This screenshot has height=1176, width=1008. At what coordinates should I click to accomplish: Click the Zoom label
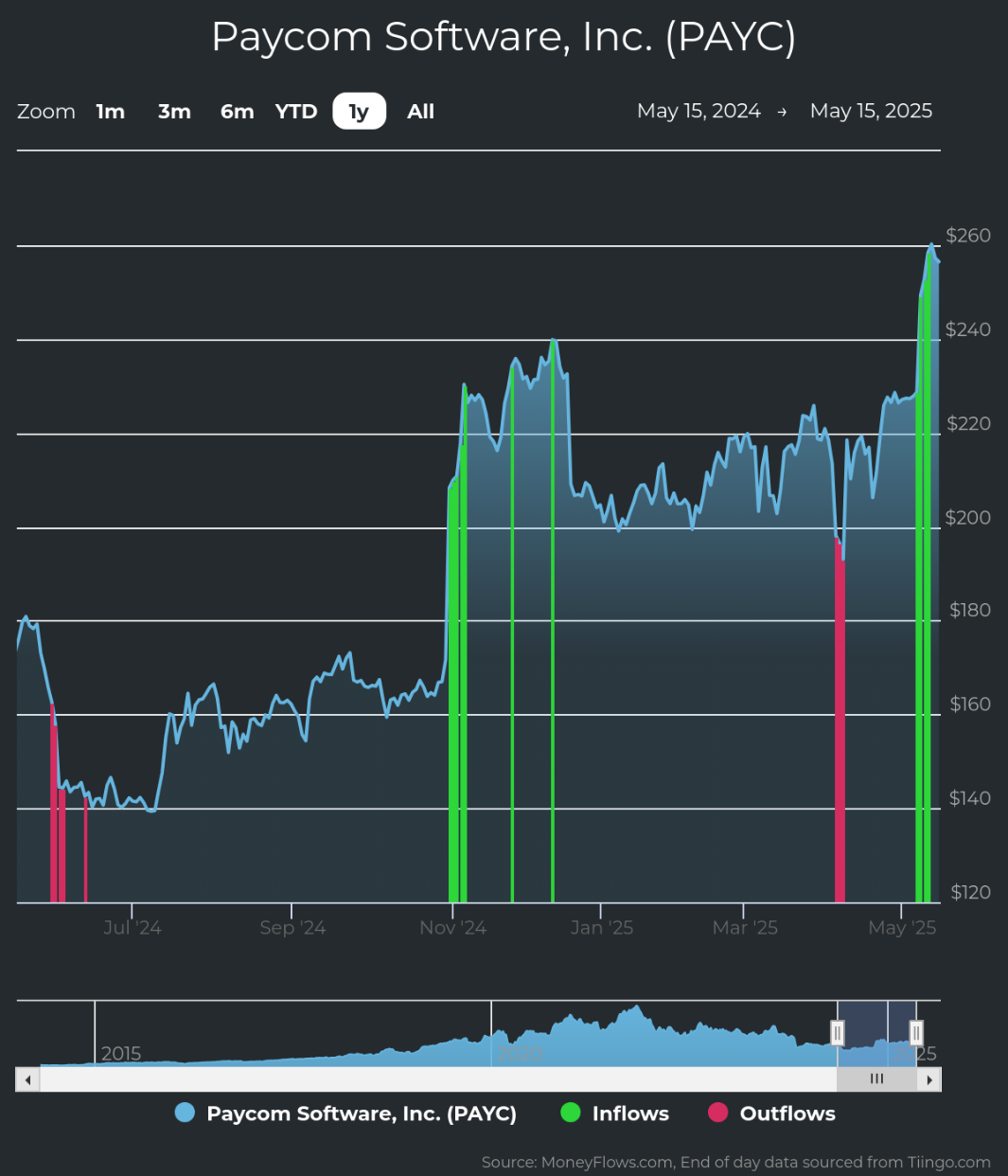[x=46, y=112]
